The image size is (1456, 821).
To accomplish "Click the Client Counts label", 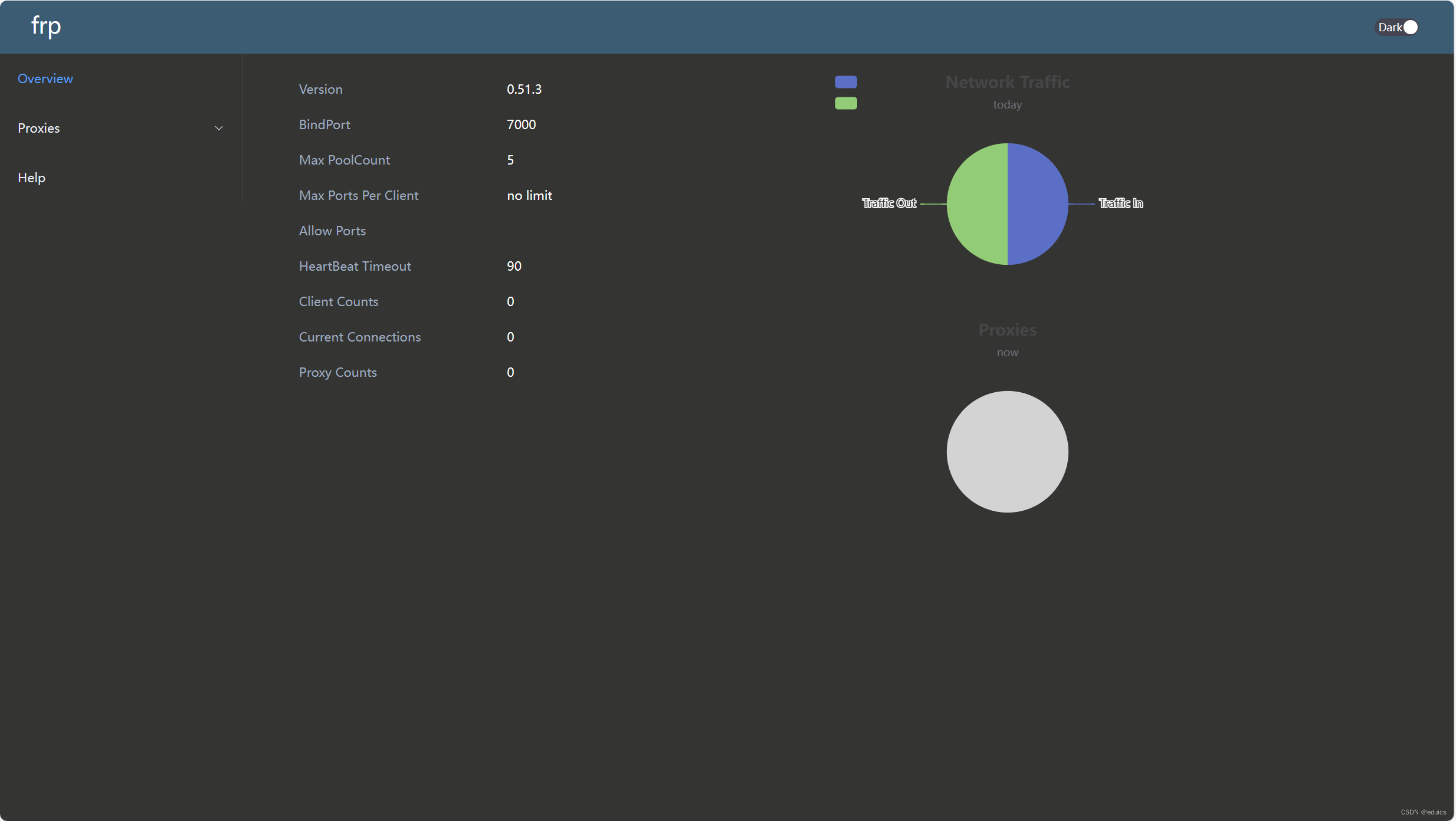I will pos(339,301).
